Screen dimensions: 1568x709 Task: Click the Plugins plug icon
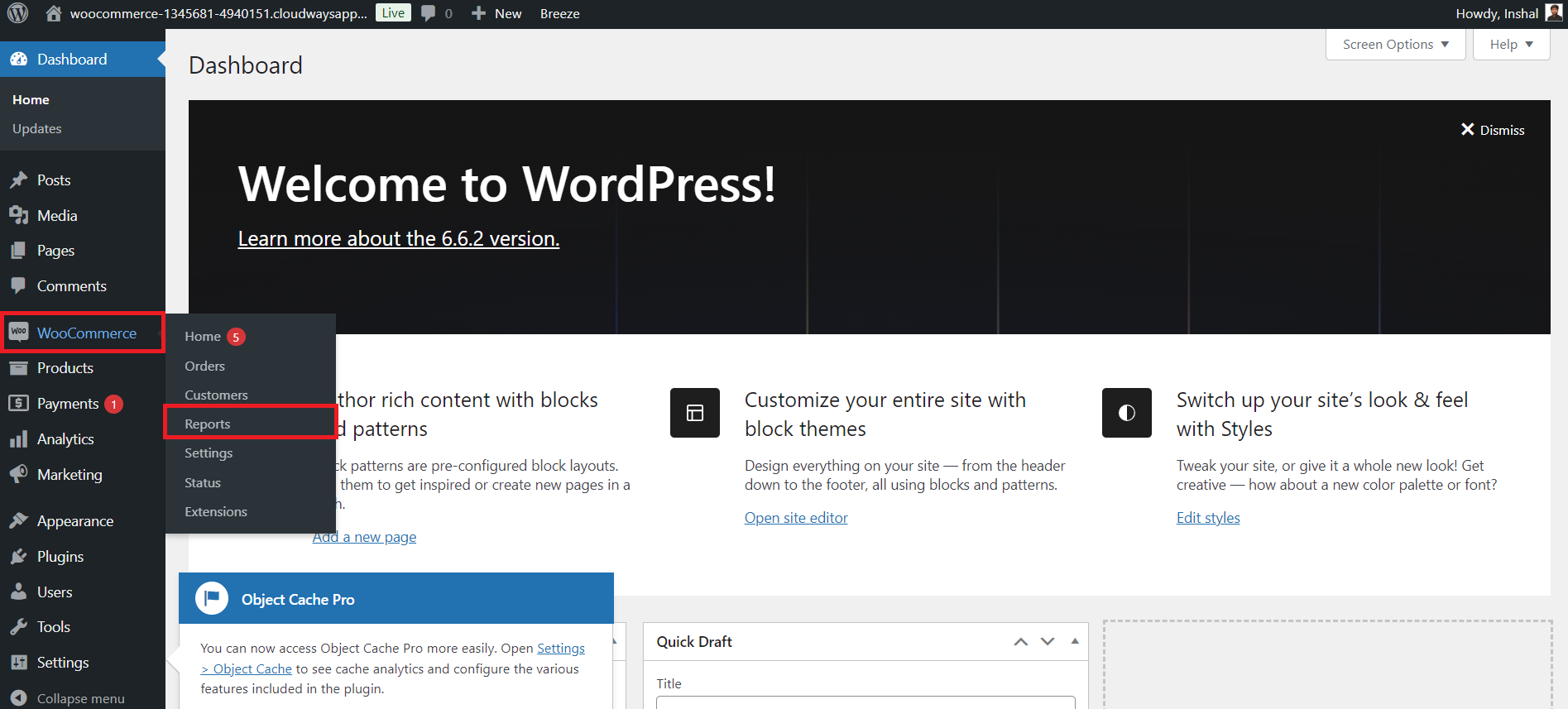pos(18,557)
